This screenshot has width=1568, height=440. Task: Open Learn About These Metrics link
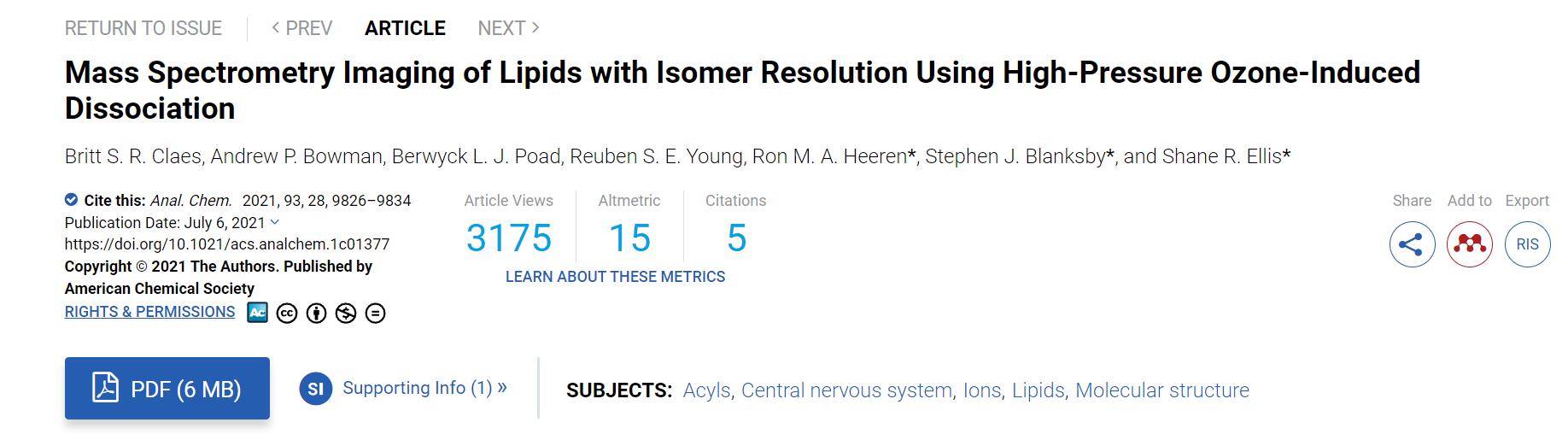(615, 277)
